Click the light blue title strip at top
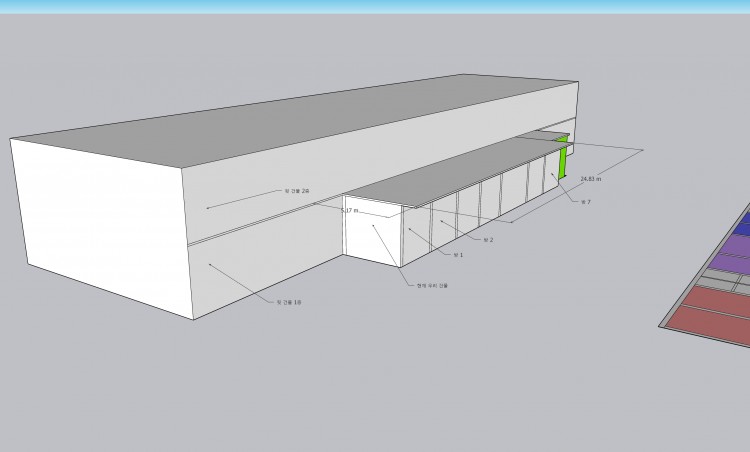Viewport: 750px width, 452px height. (375, 6)
